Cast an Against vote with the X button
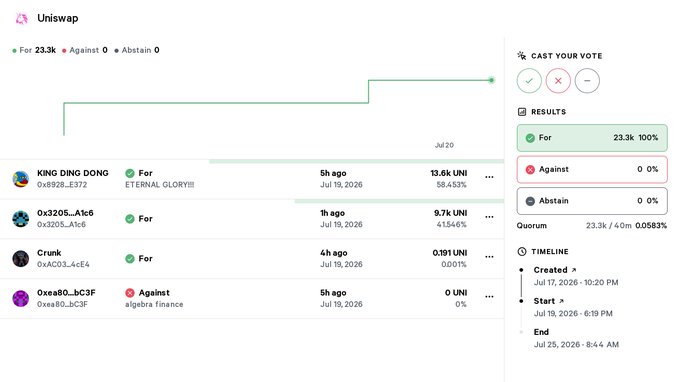Viewport: 680px width, 382px height. tap(558, 81)
